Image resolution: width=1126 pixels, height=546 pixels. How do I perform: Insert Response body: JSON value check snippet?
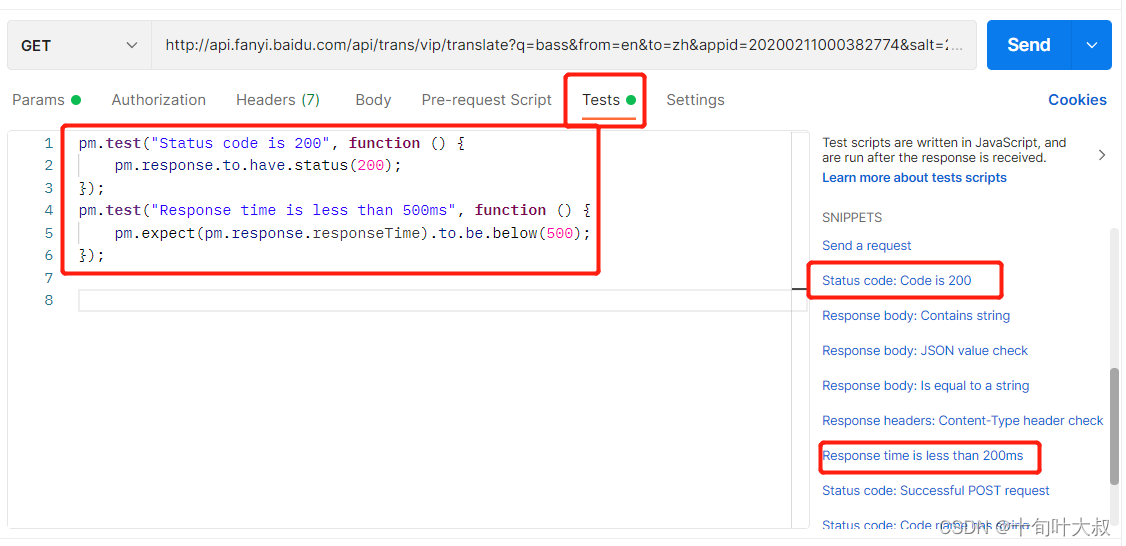pos(925,351)
